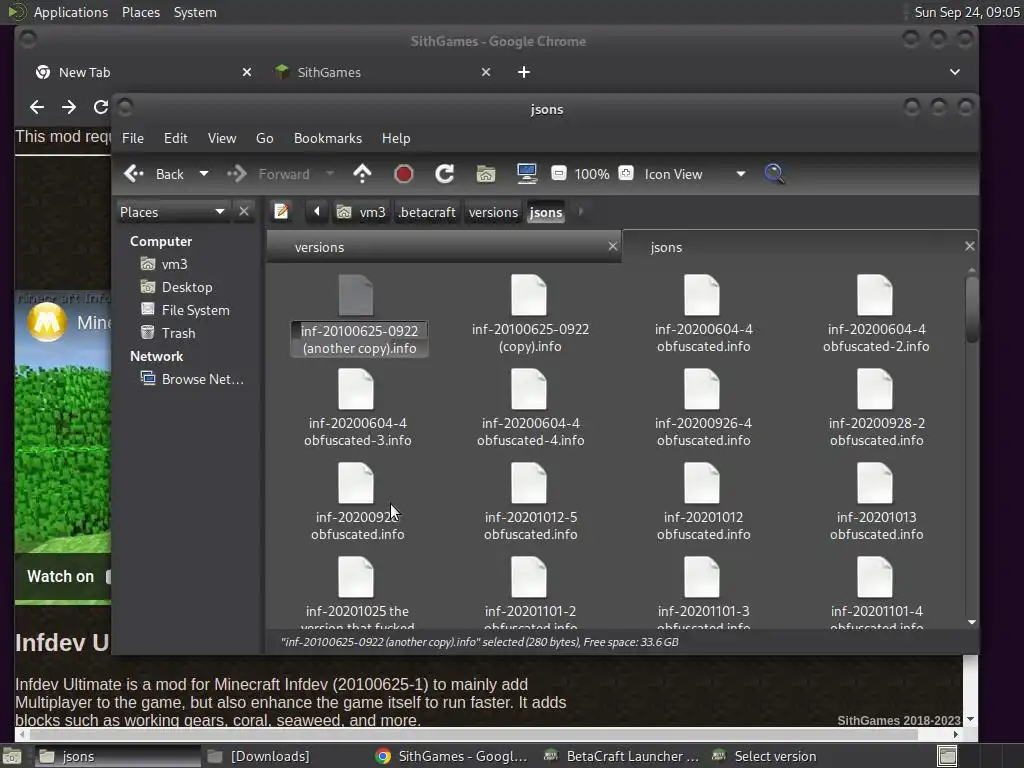Open the Home folder toolbar icon
1024x768 pixels.
coord(485,174)
